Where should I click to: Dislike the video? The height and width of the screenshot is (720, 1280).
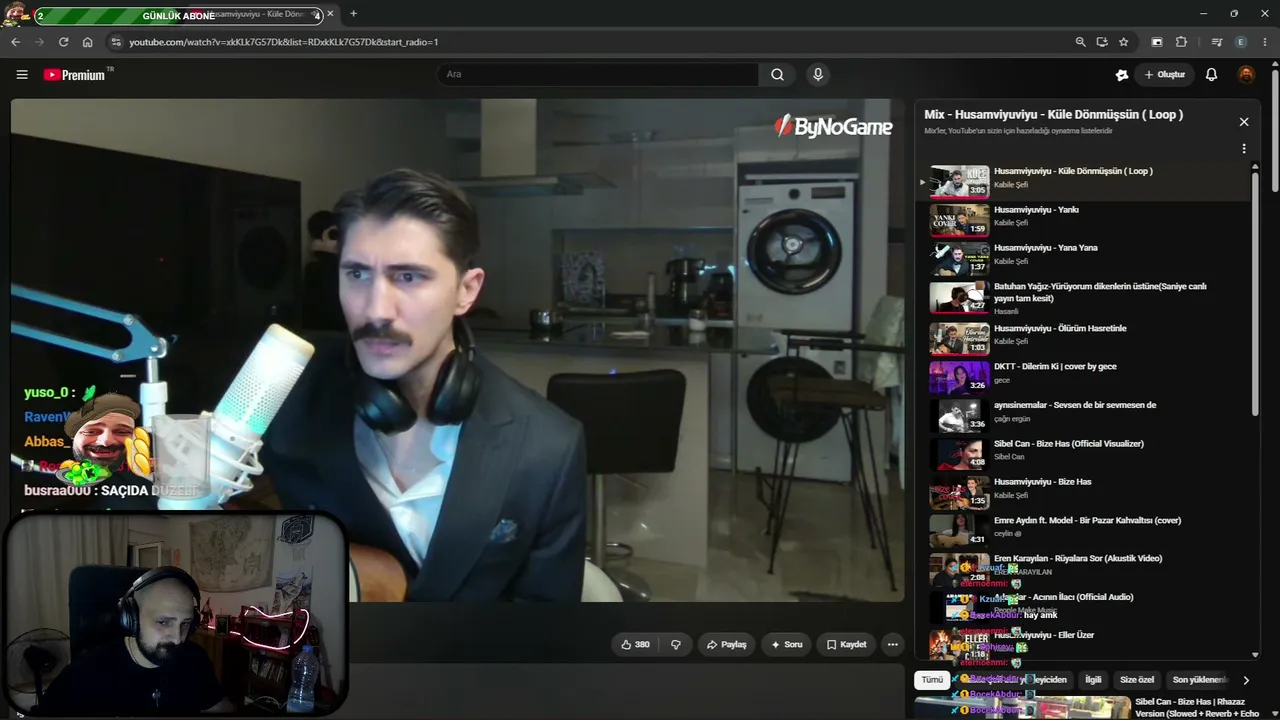(676, 645)
